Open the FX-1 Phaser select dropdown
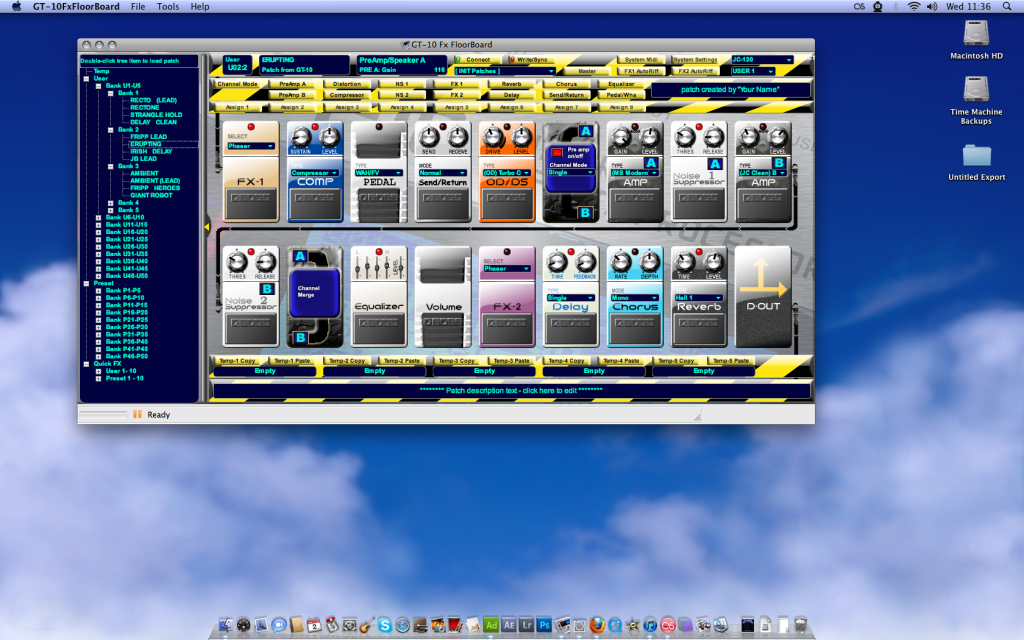The height and width of the screenshot is (640, 1024). point(251,146)
